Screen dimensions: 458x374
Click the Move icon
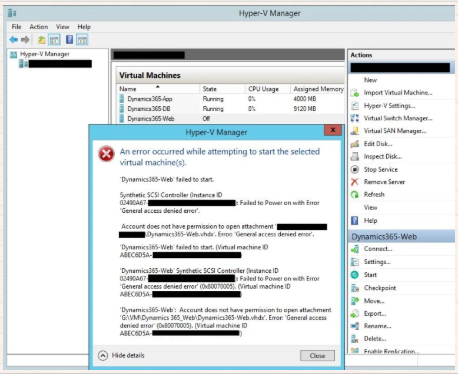(x=355, y=301)
